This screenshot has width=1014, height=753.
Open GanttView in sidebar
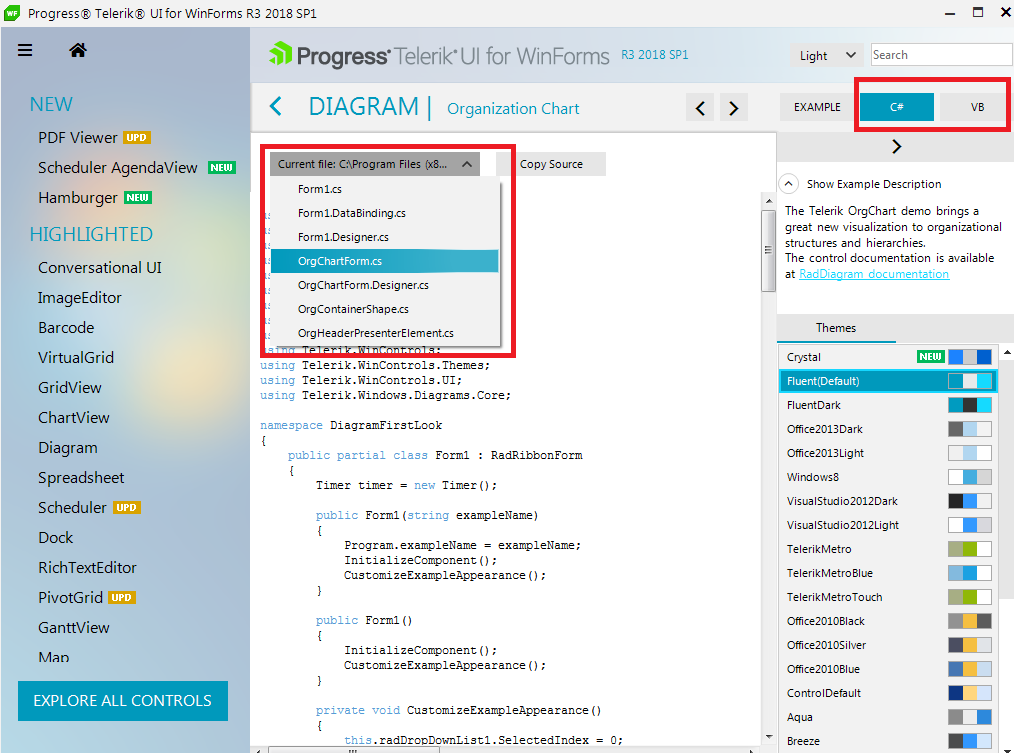click(74, 628)
